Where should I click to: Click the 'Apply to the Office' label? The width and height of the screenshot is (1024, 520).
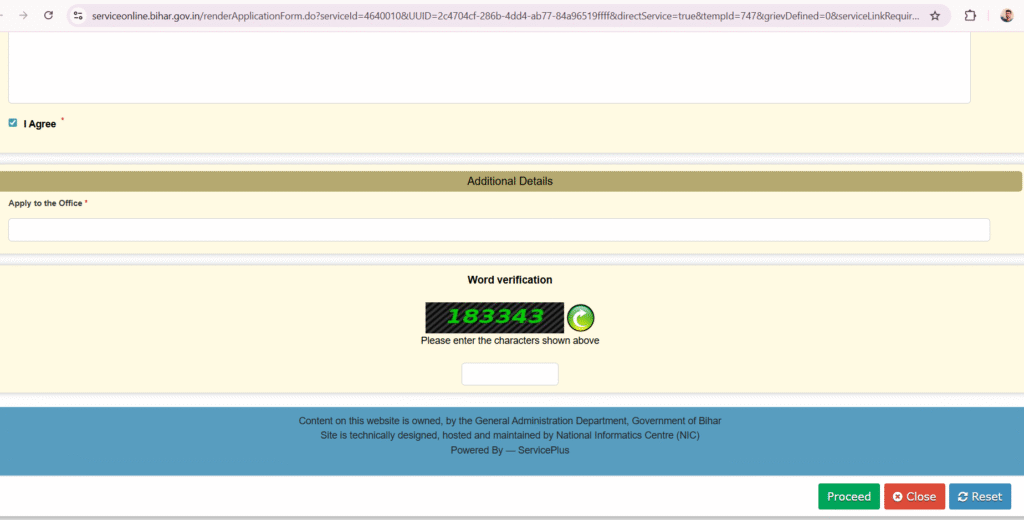[45, 203]
